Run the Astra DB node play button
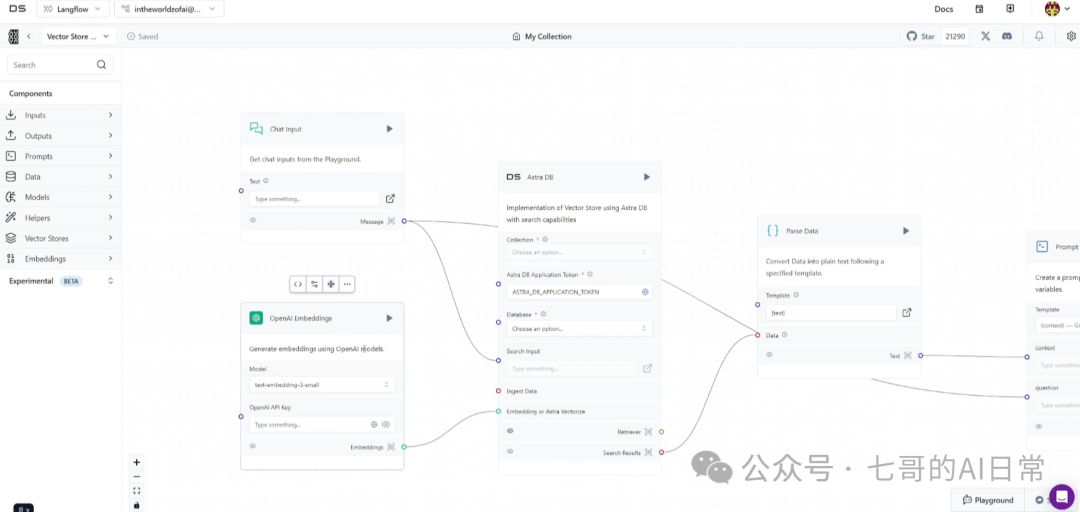Image resolution: width=1080 pixels, height=512 pixels. point(647,177)
